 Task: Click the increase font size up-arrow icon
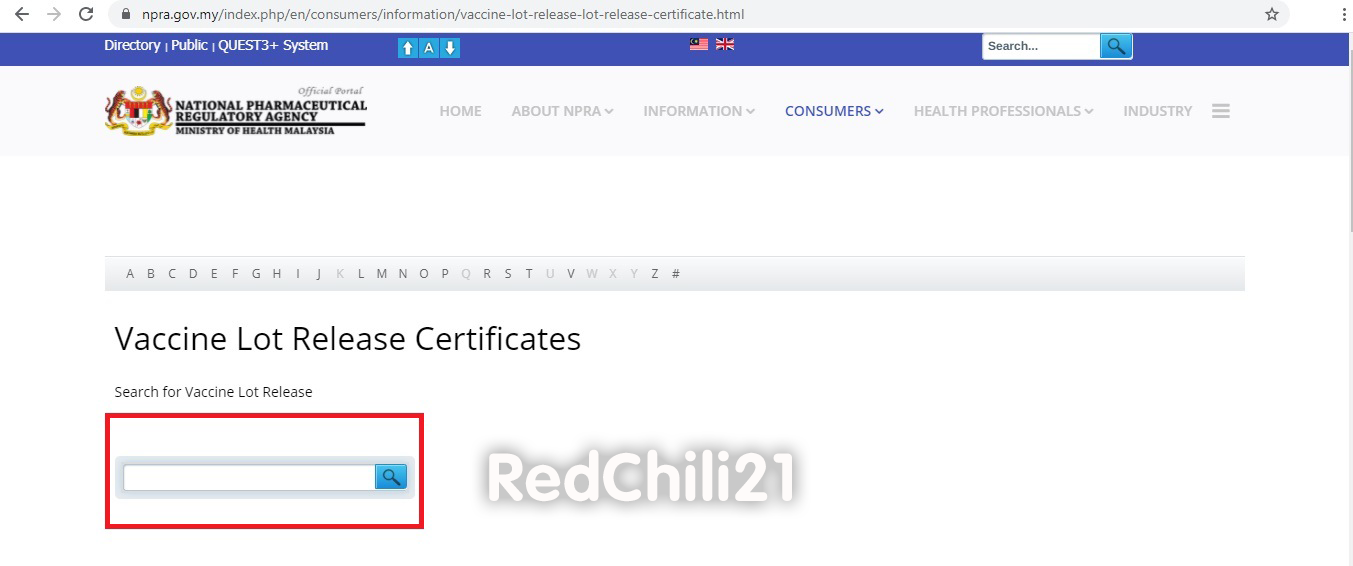click(x=407, y=48)
